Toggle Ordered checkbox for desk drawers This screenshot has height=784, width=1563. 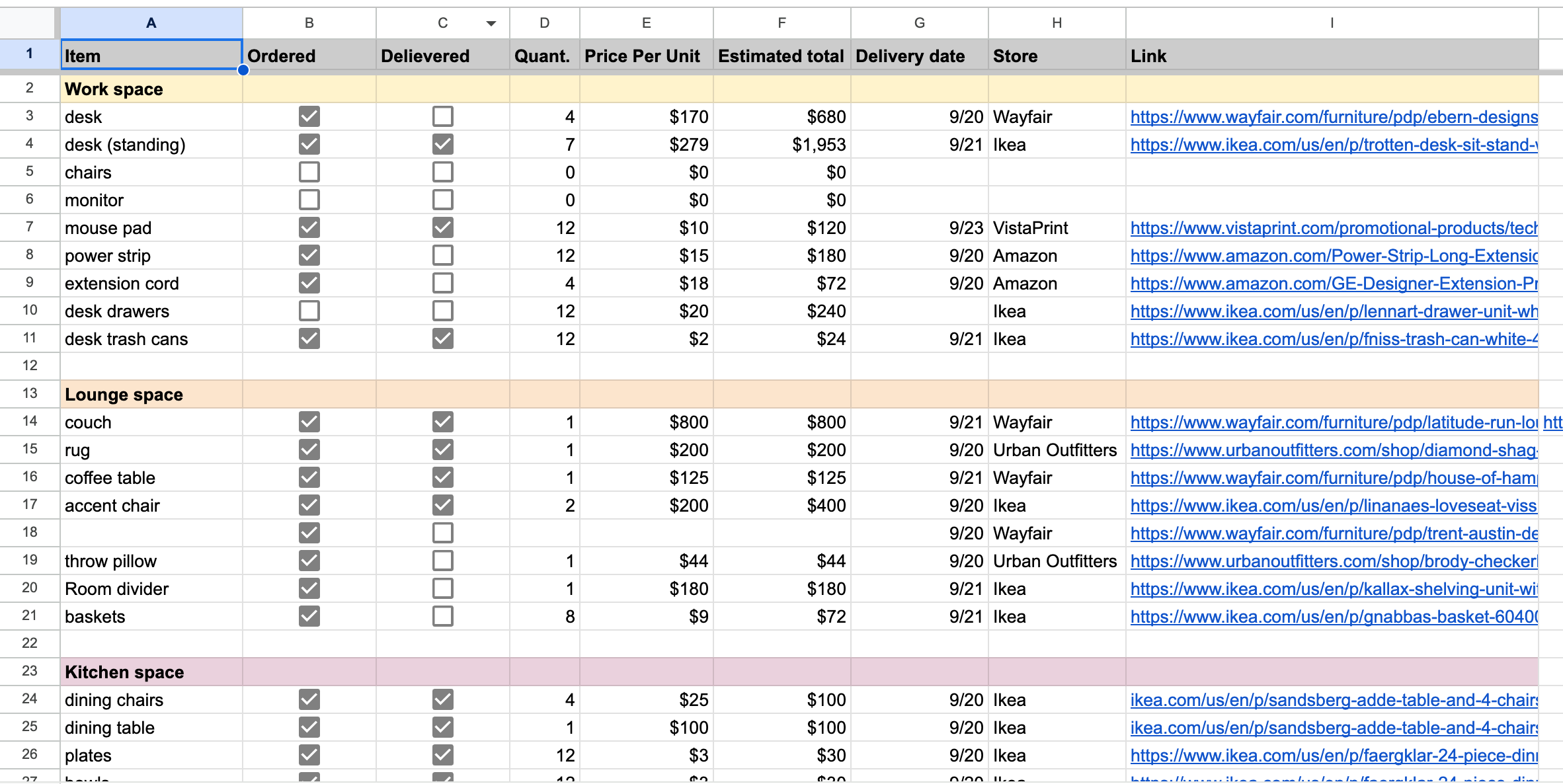[x=309, y=311]
